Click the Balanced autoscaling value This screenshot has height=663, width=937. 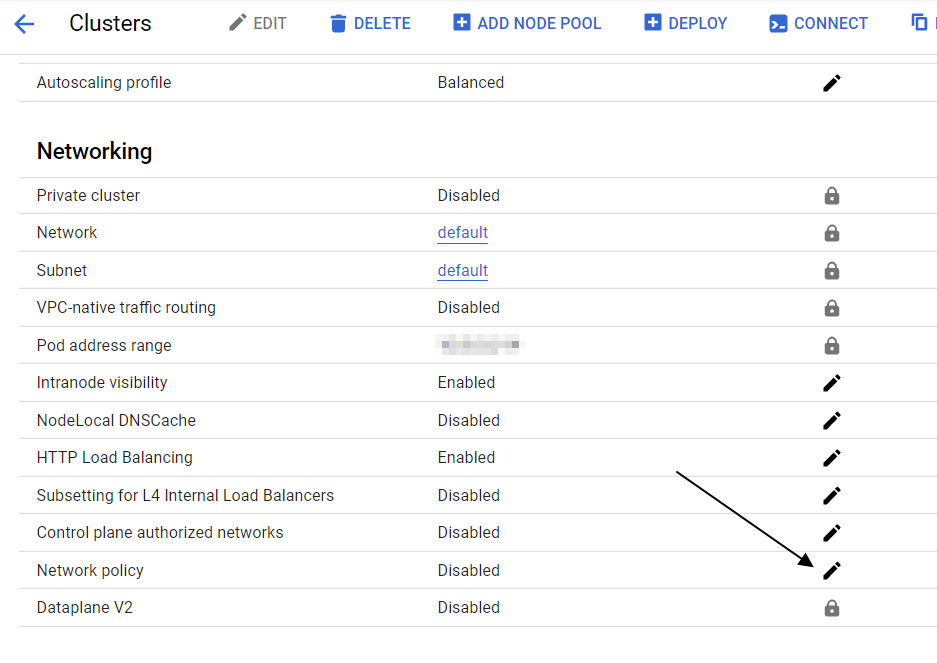click(x=471, y=83)
